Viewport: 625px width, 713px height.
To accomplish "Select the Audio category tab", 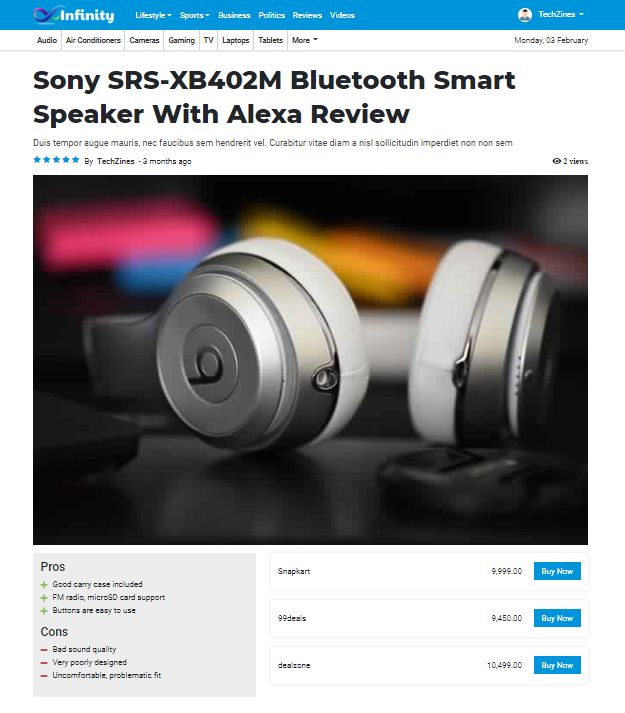I will click(x=47, y=40).
